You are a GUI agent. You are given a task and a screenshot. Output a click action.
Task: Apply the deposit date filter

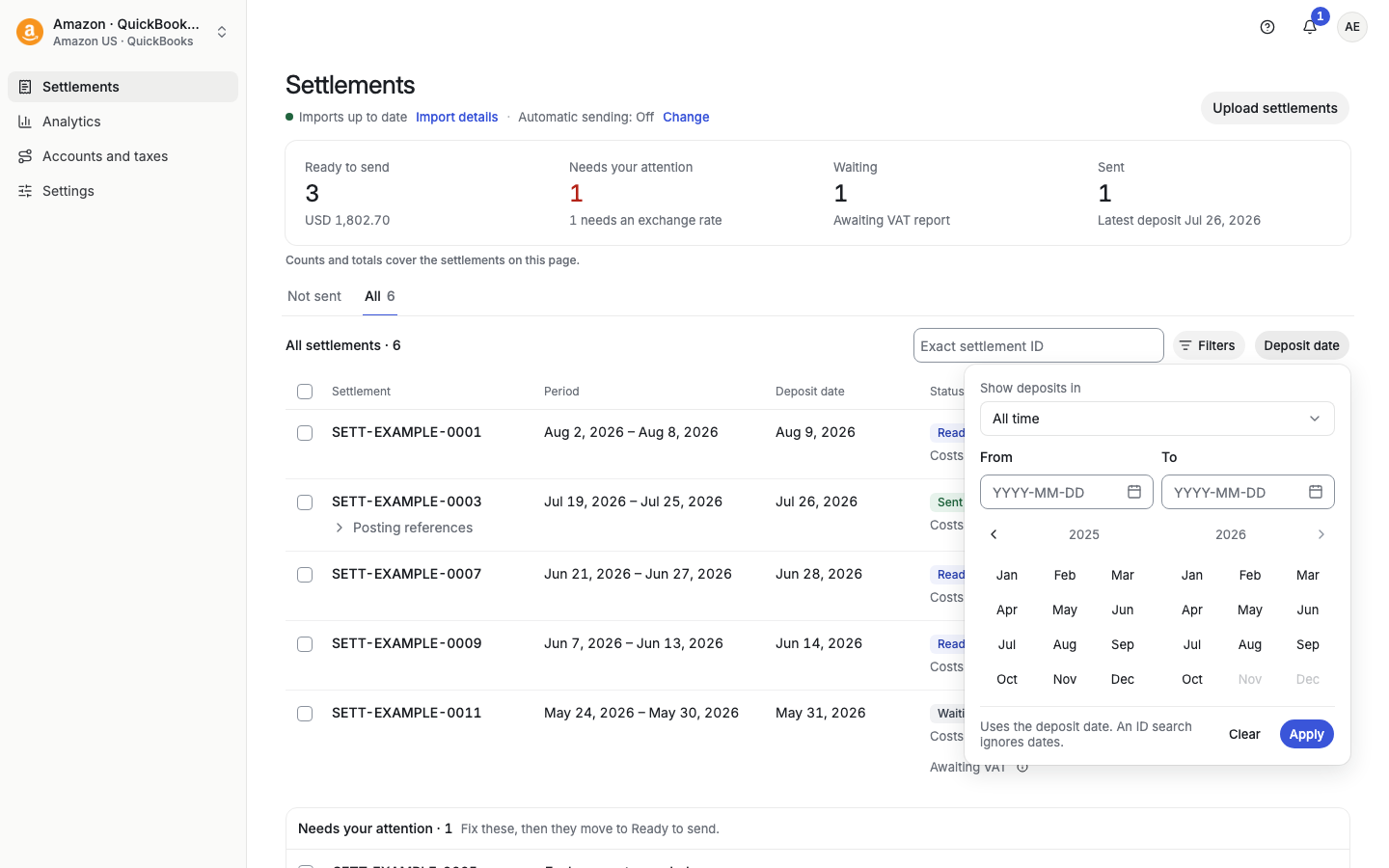1307,734
